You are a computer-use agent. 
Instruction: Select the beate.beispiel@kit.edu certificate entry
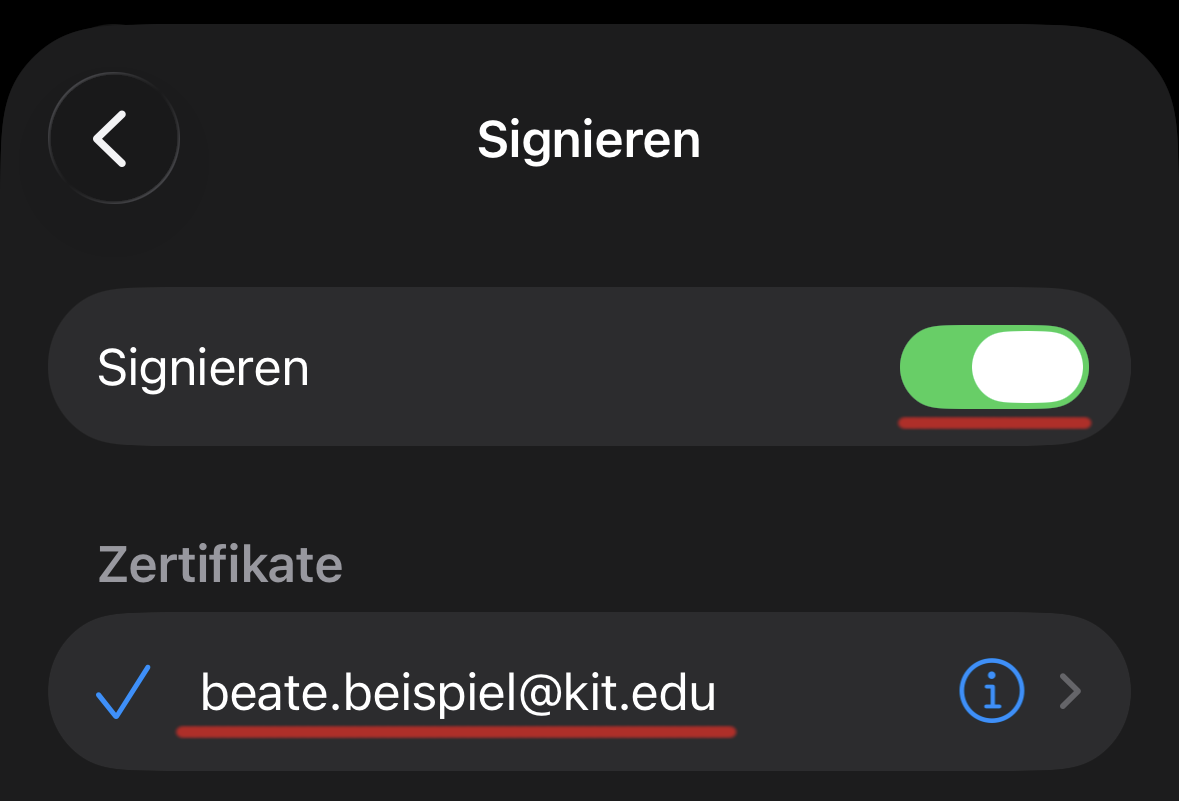click(458, 691)
